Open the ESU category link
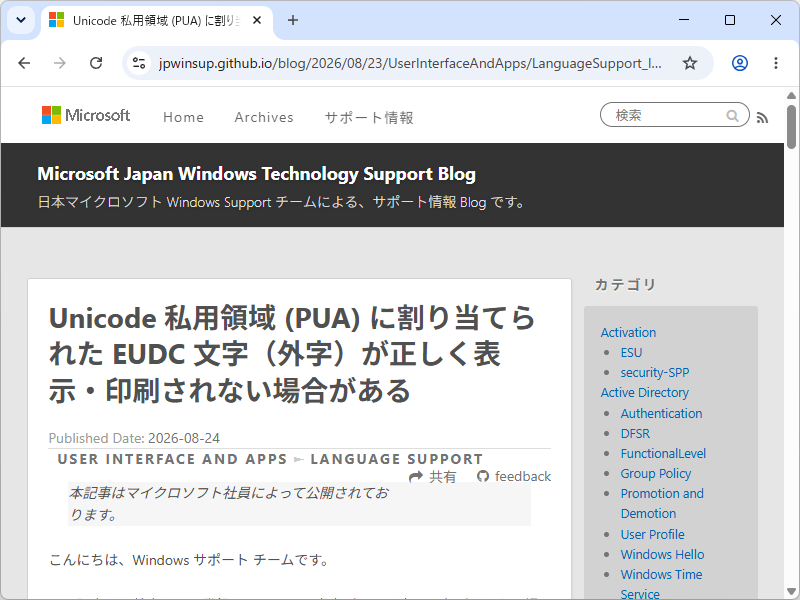The height and width of the screenshot is (600, 800). pos(631,353)
